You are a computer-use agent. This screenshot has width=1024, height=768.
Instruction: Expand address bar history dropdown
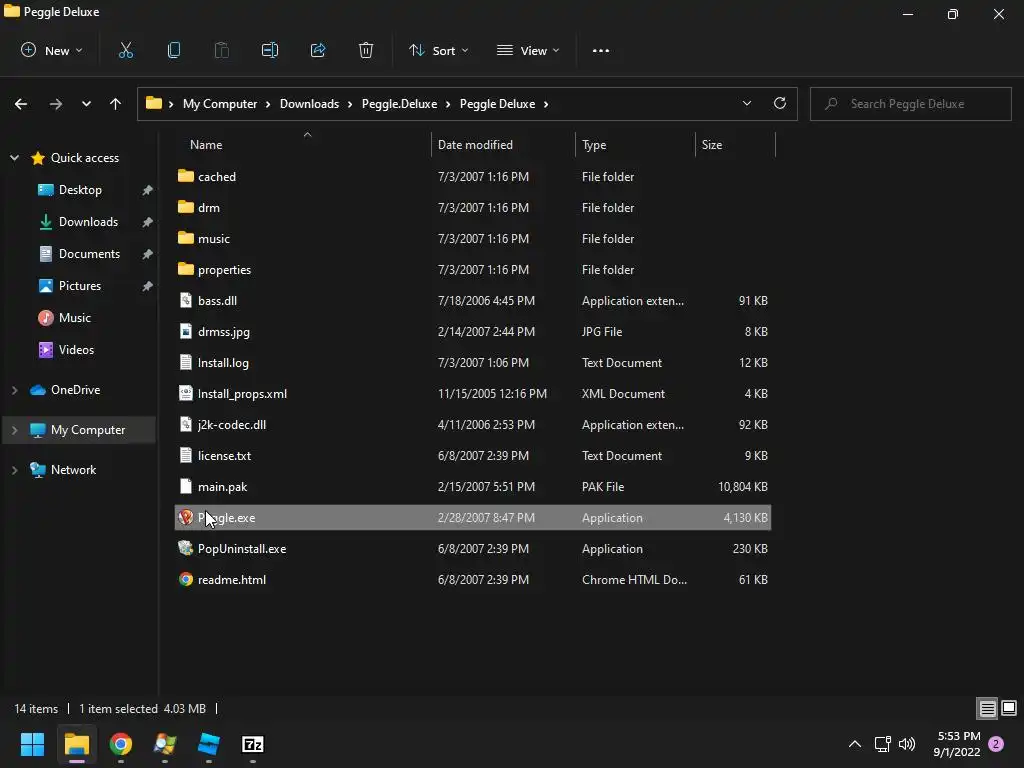747,103
